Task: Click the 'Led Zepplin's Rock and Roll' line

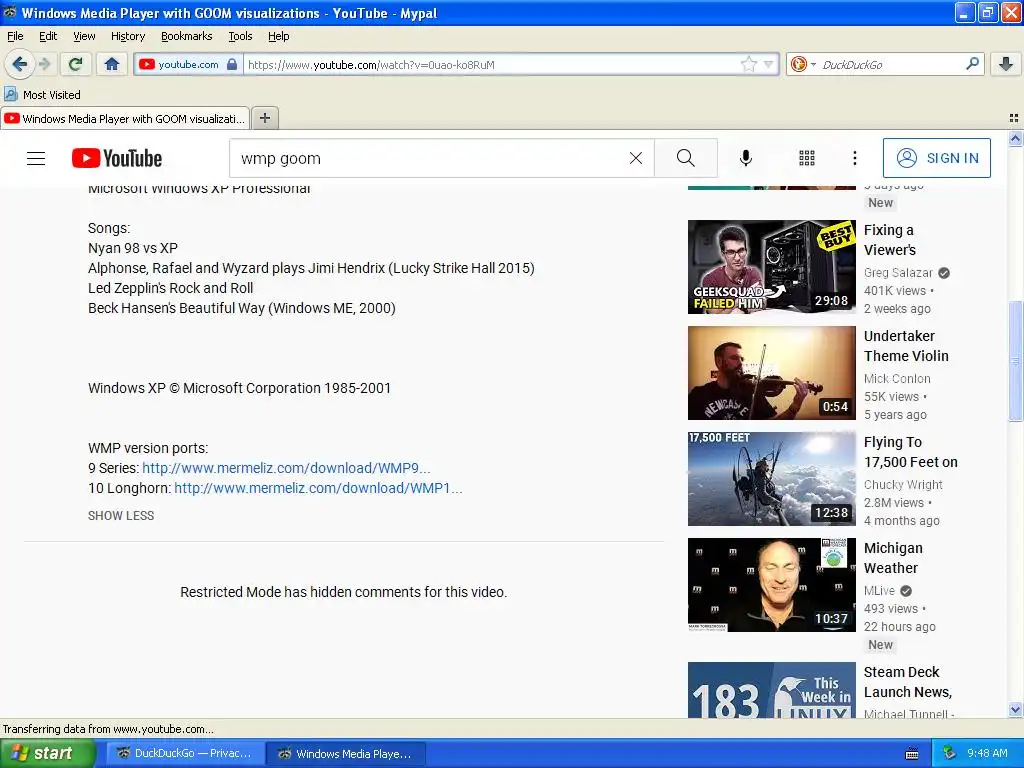Action: tap(170, 288)
